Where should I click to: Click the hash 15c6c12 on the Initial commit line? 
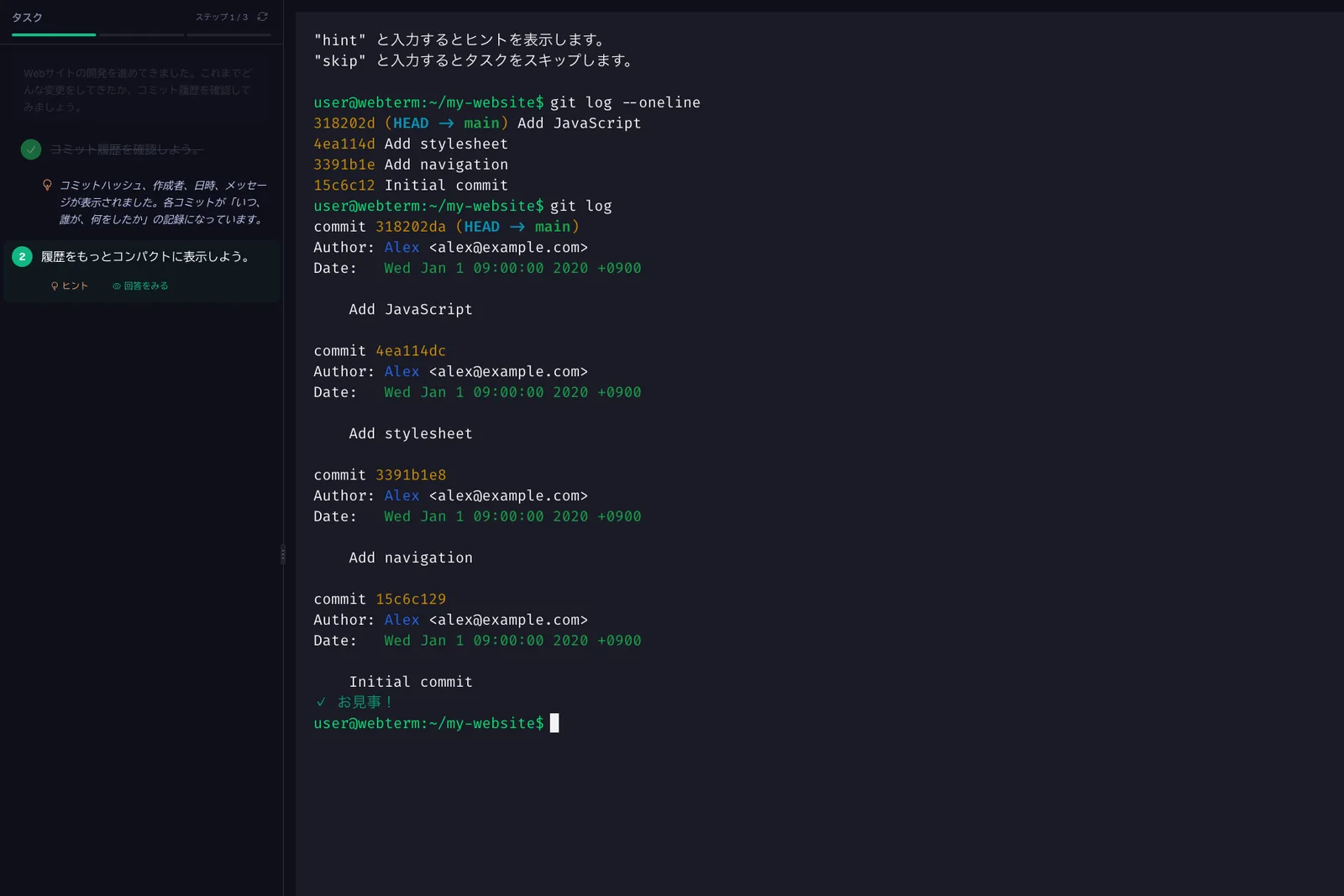click(x=344, y=186)
